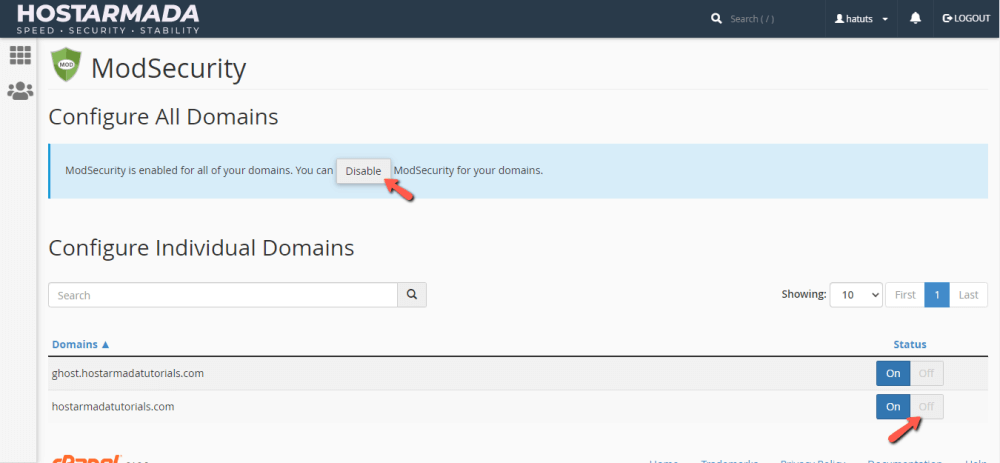Click the magnifier icon in top bar
Image resolution: width=1000 pixels, height=463 pixels.
pos(716,18)
